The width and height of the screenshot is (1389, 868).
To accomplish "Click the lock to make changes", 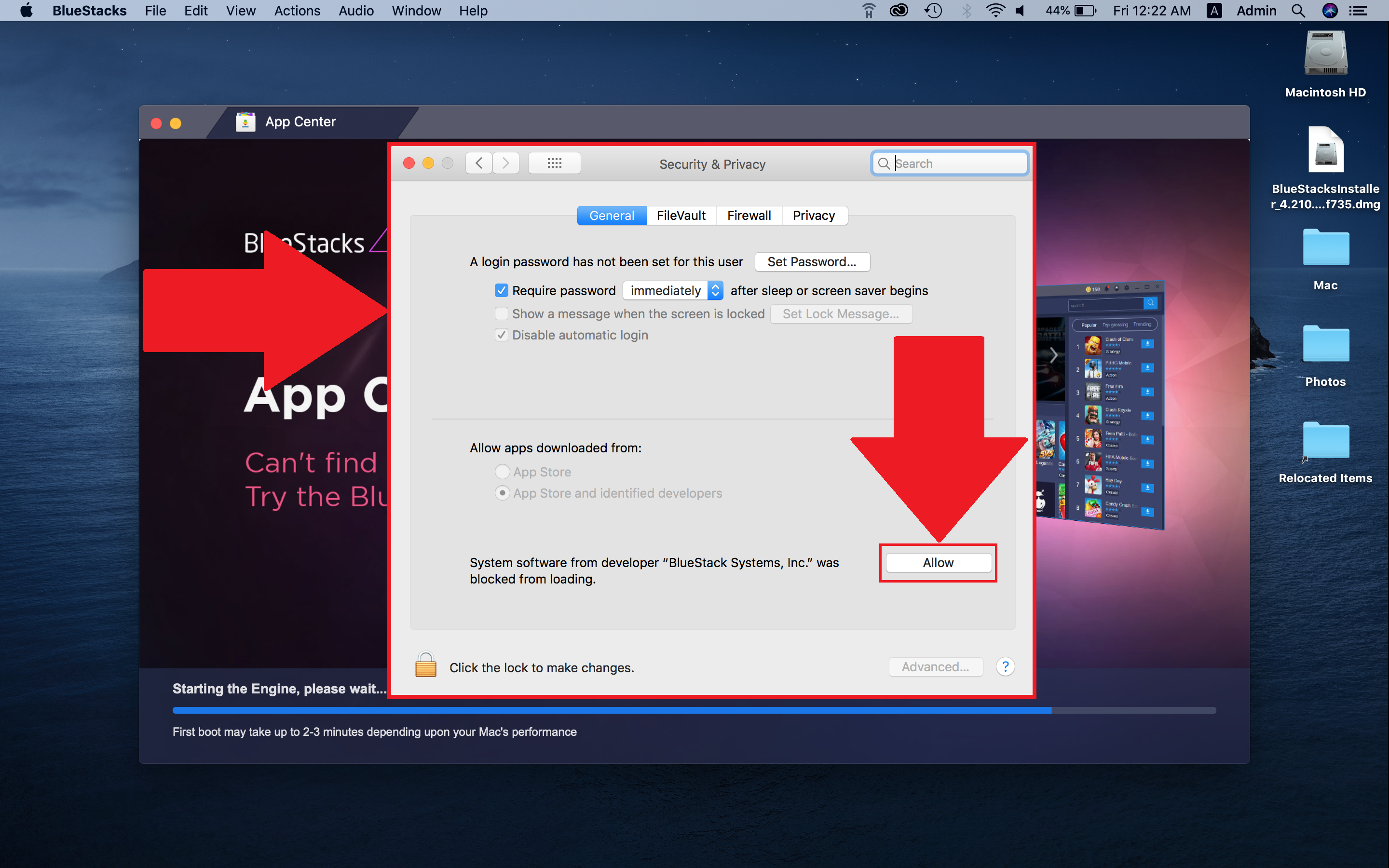I will (x=424, y=667).
